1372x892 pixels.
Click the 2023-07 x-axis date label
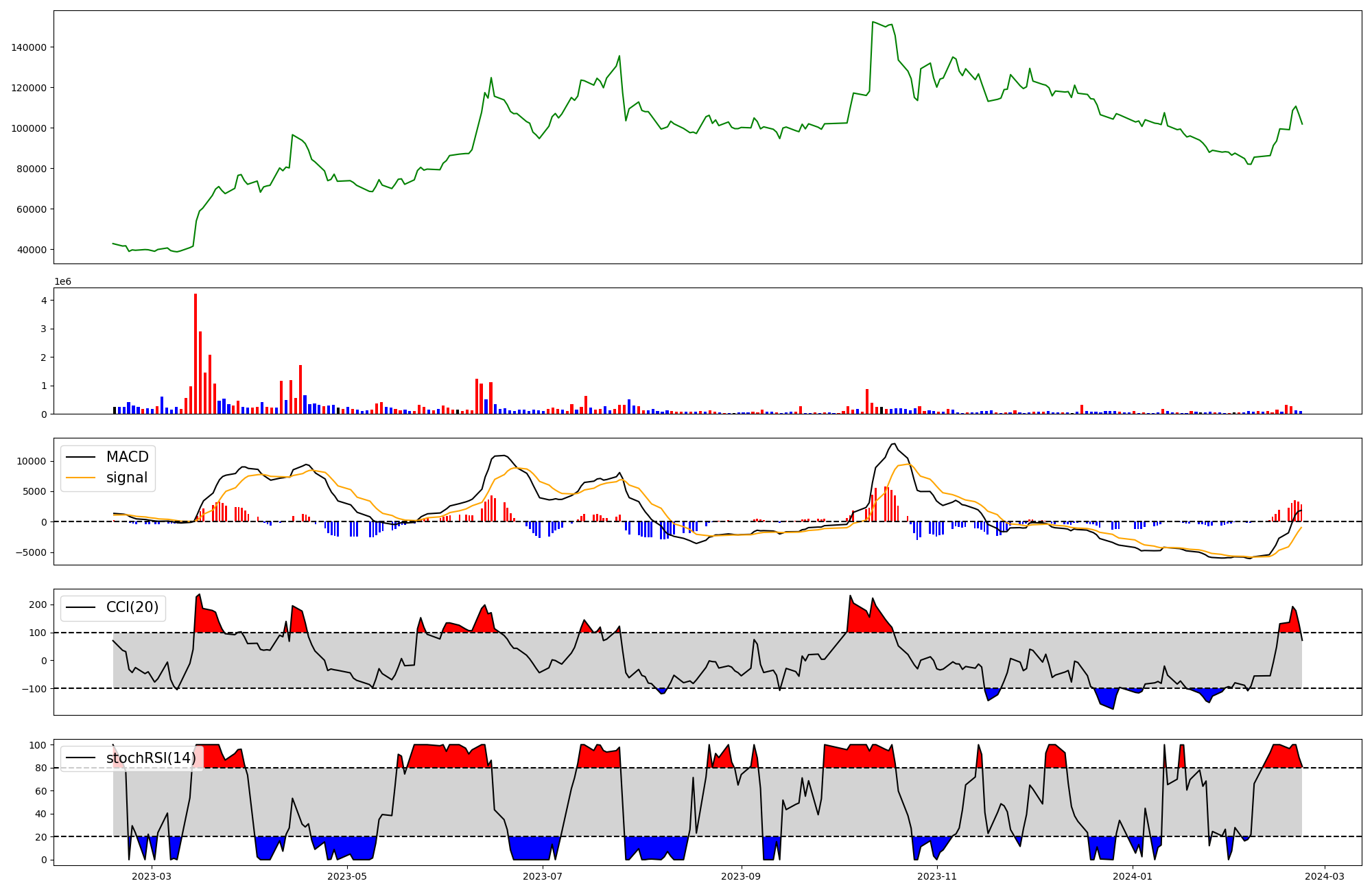543,876
